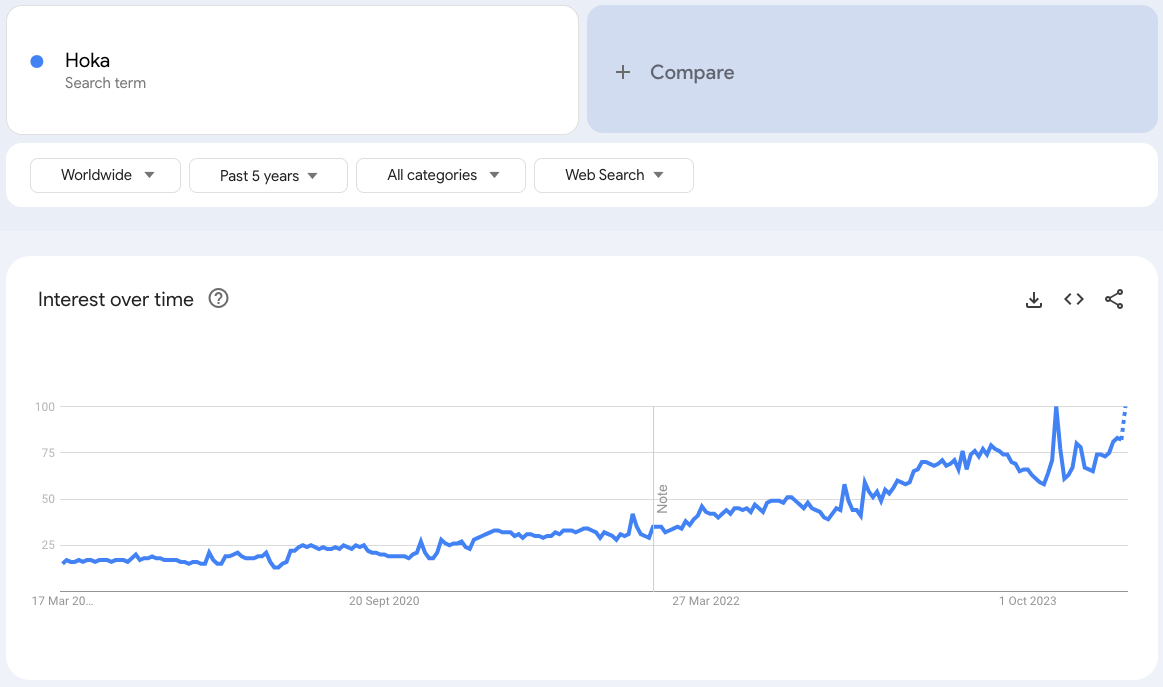Image resolution: width=1163 pixels, height=687 pixels.
Task: Edit the Hoka search term field
Action: pos(88,60)
